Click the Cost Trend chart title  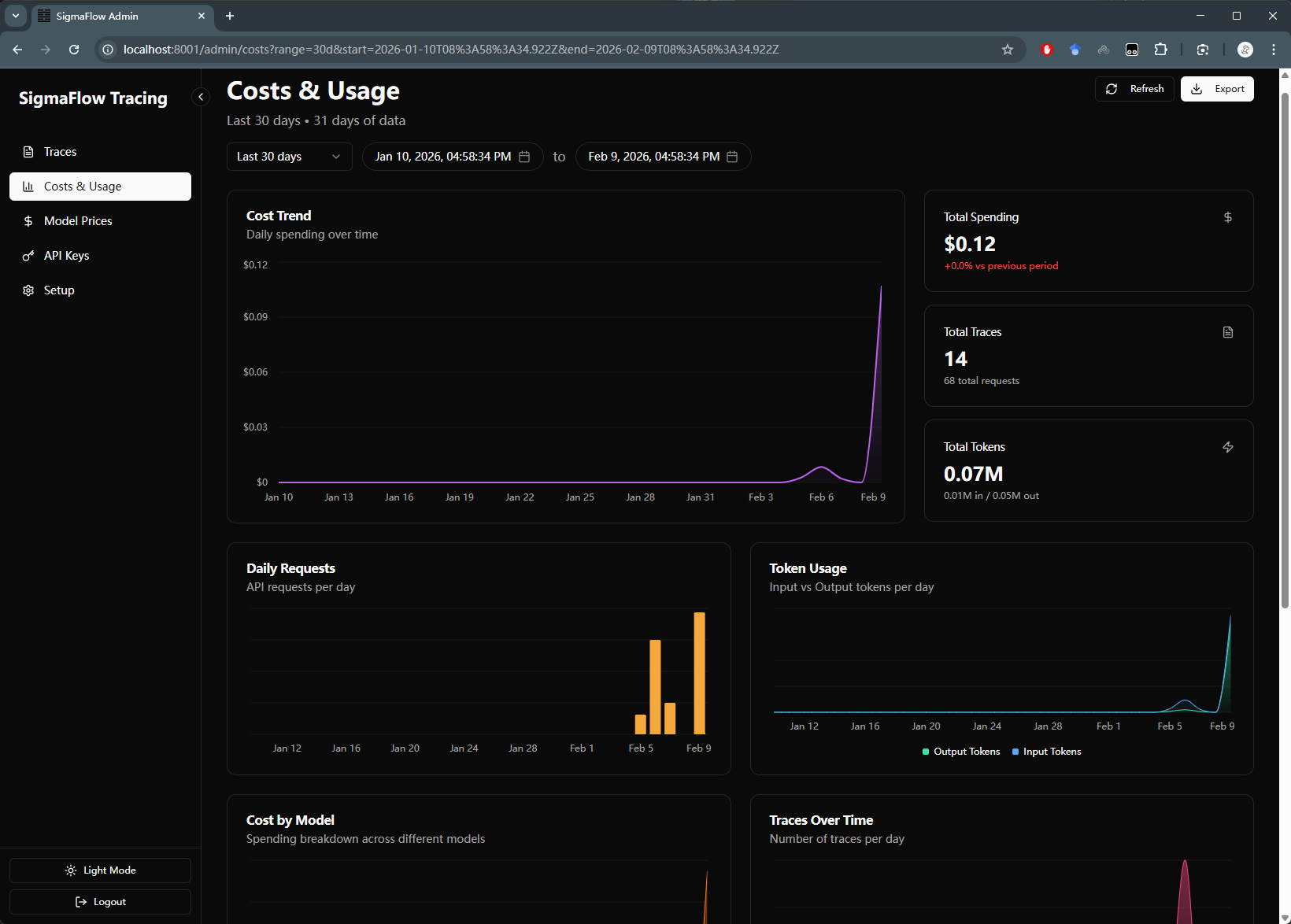click(x=279, y=216)
